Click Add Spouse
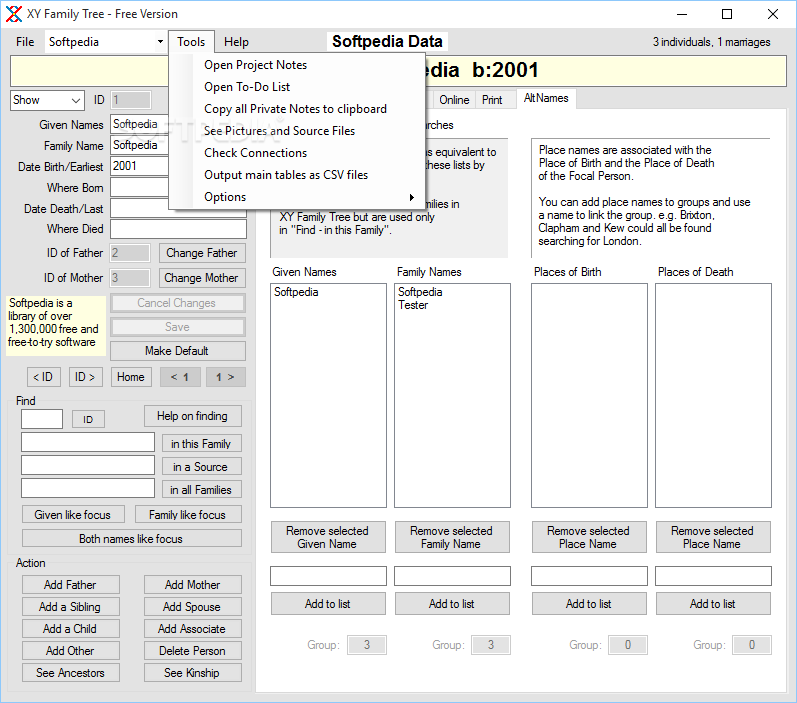This screenshot has width=797, height=703. tap(193, 606)
